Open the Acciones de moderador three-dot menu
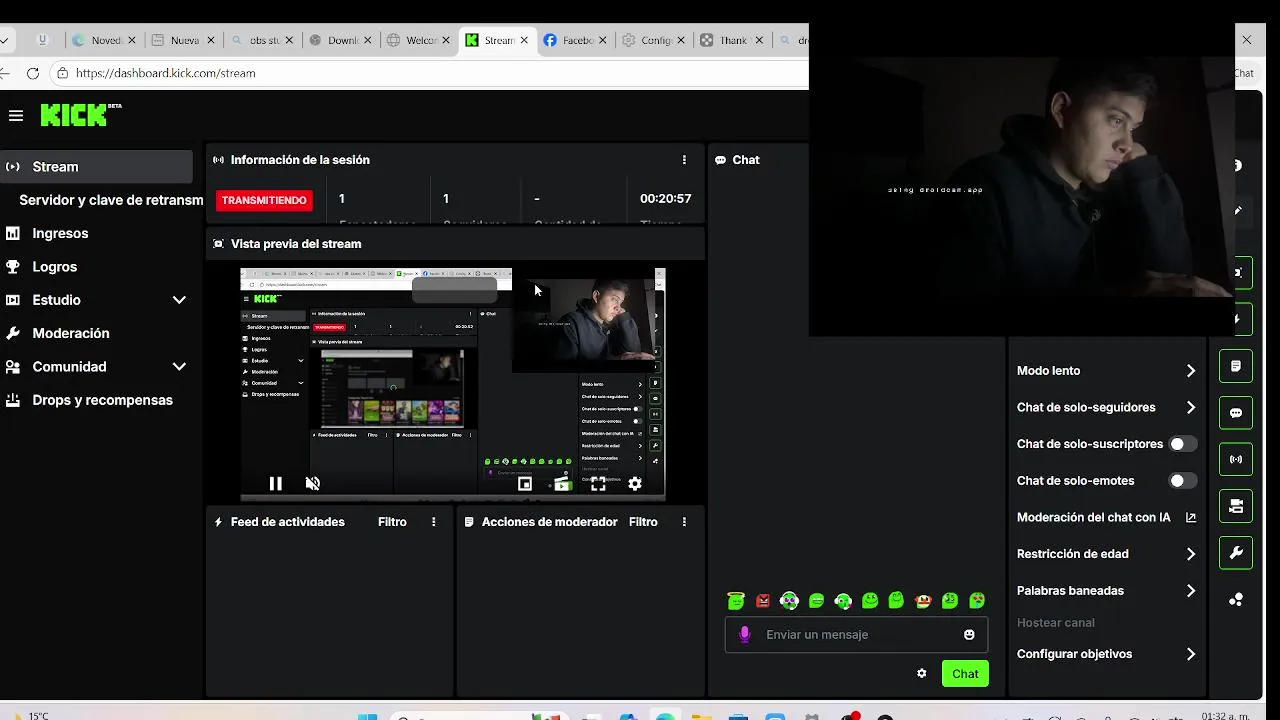 coord(684,522)
